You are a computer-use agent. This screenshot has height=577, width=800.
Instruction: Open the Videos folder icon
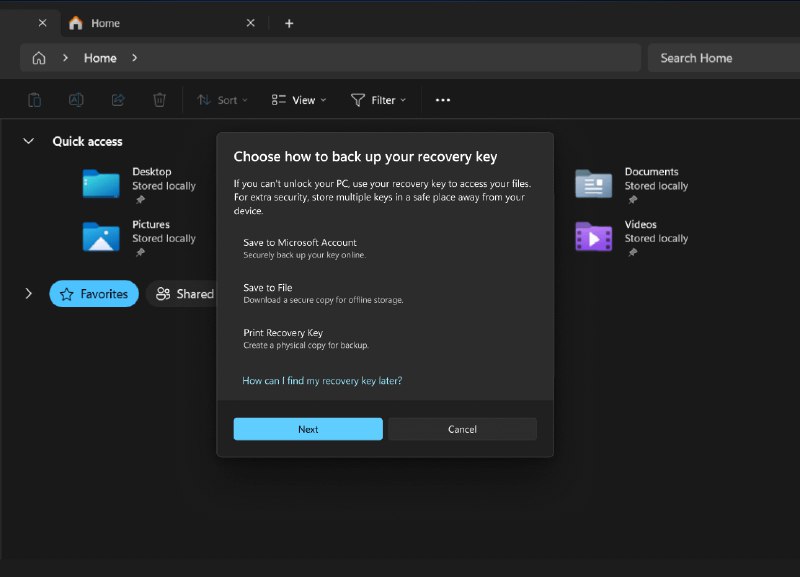[593, 236]
